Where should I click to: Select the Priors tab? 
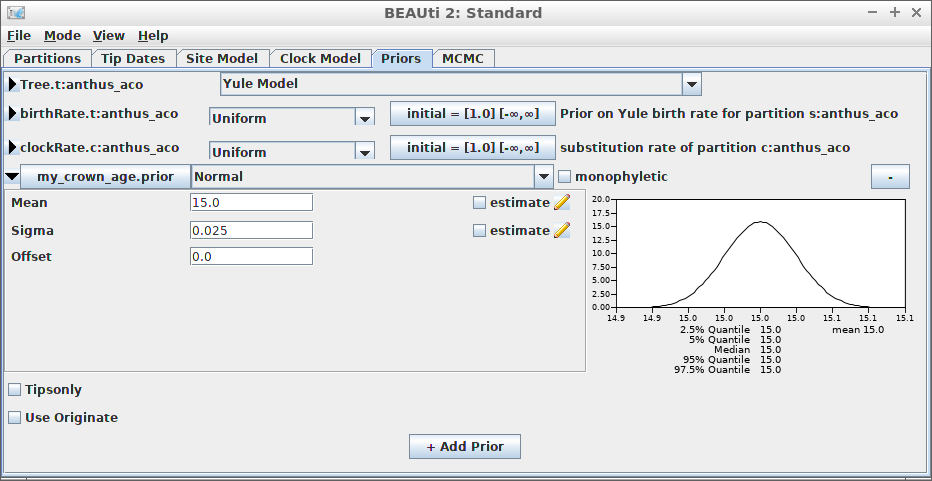(401, 59)
